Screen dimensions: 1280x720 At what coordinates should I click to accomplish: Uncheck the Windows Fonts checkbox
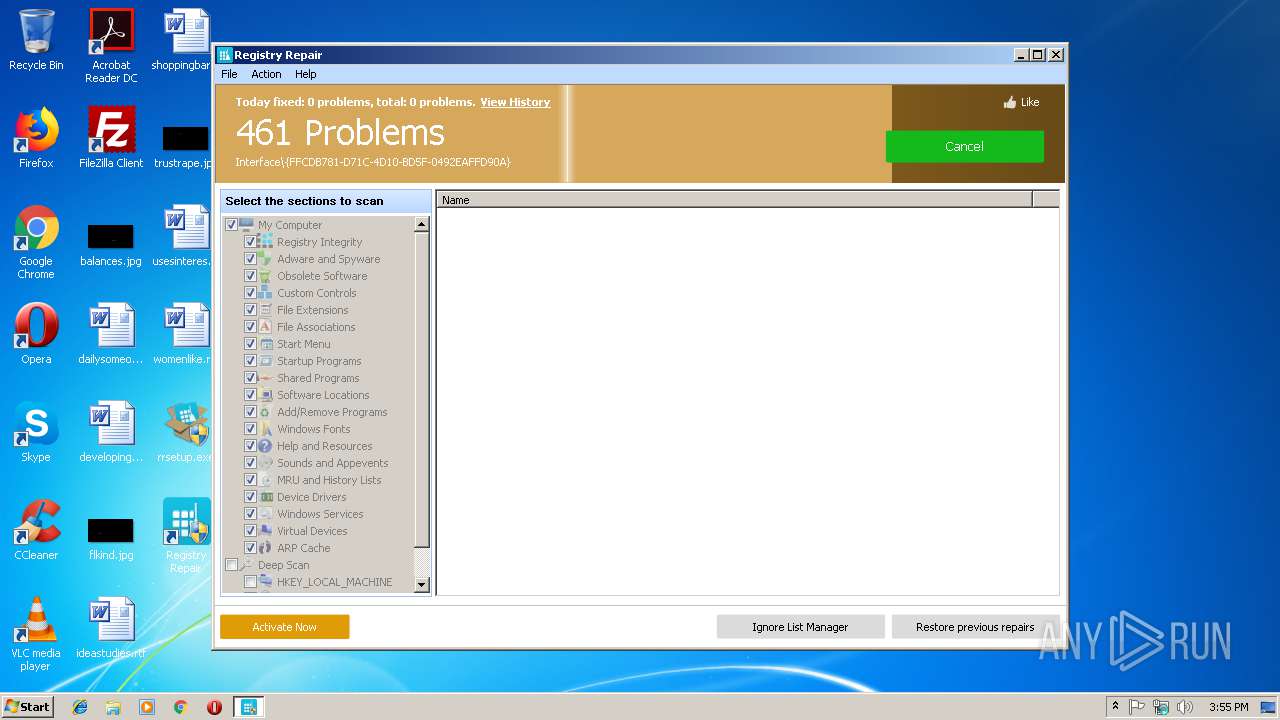coord(250,429)
